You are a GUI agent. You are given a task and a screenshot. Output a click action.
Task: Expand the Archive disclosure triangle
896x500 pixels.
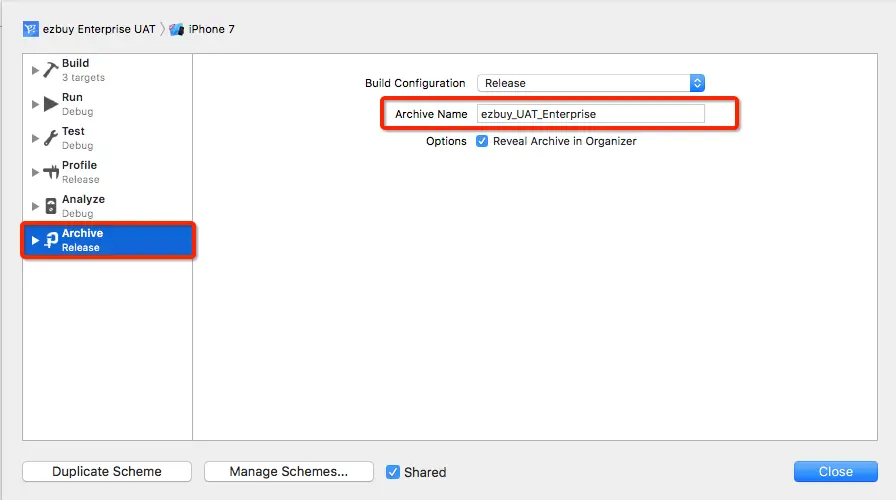(35, 241)
